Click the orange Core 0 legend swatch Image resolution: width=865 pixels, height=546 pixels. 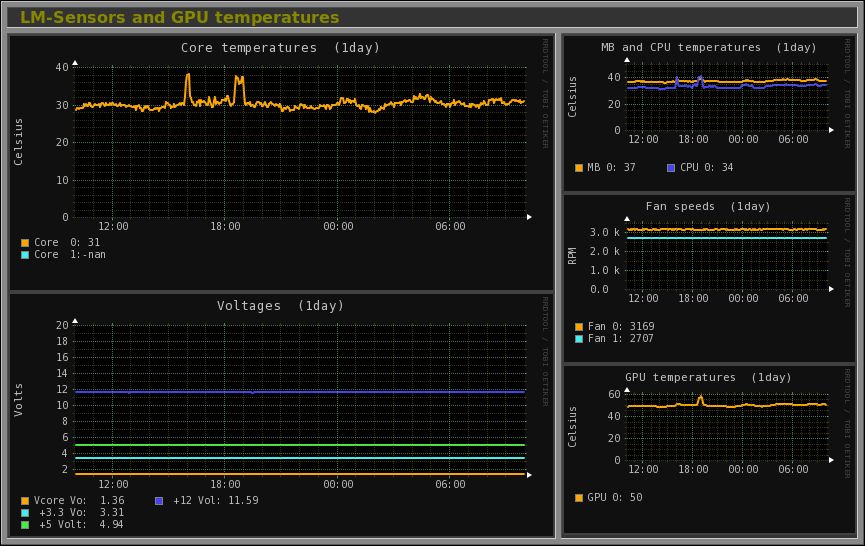pyautogui.click(x=25, y=243)
